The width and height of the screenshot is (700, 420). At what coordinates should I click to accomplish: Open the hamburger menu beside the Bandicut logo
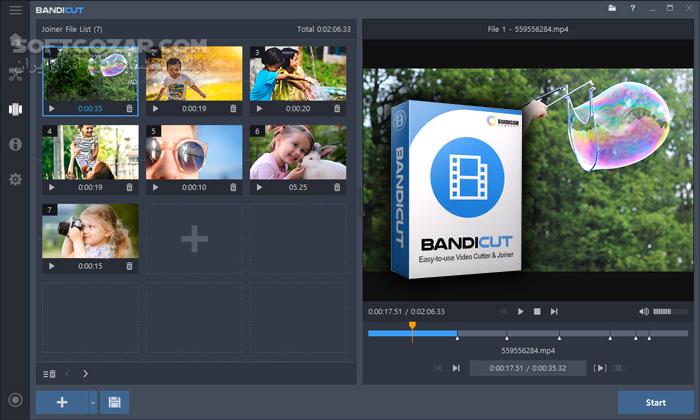(15, 10)
